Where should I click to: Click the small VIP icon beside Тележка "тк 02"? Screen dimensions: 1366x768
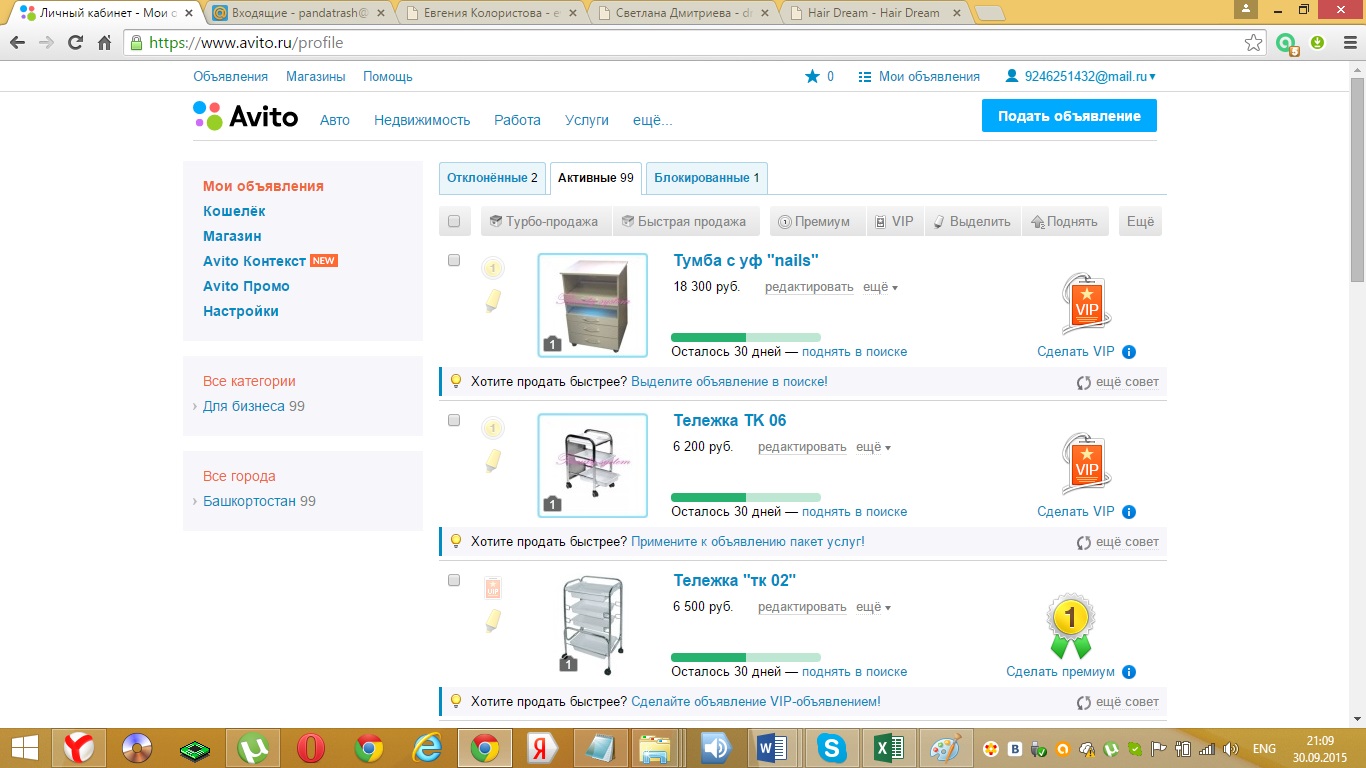(492, 588)
